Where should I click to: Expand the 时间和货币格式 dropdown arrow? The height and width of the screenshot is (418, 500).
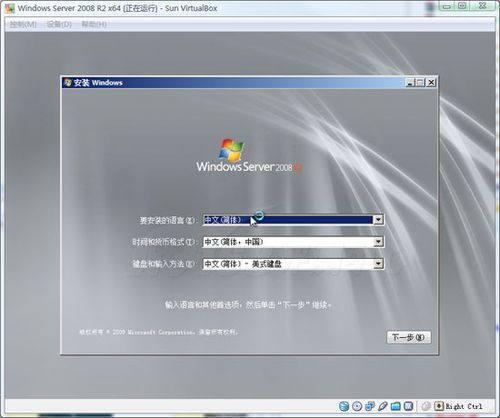pos(378,242)
